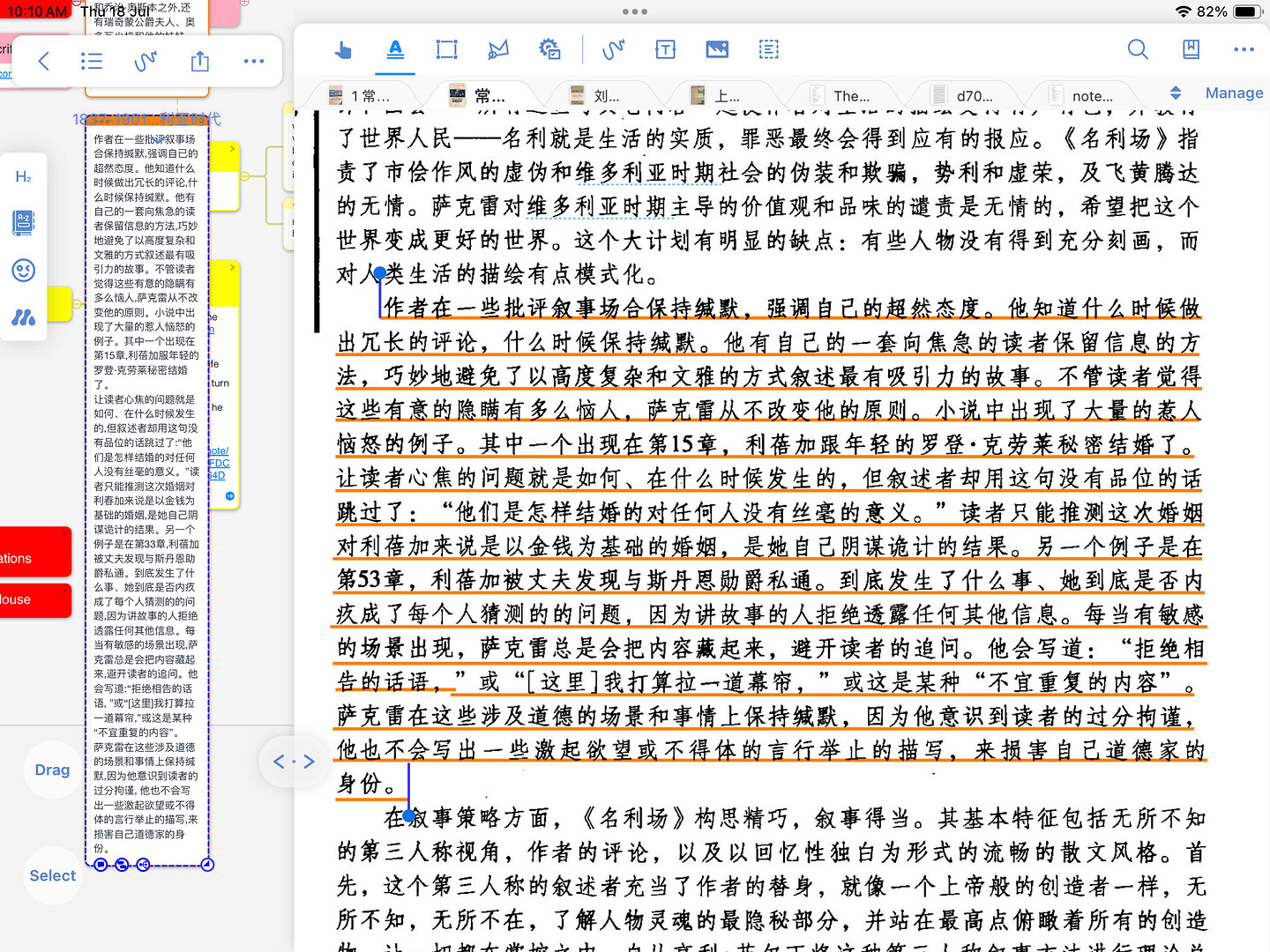Open mindmap outline list view
The width and height of the screenshot is (1270, 952).
tap(92, 61)
